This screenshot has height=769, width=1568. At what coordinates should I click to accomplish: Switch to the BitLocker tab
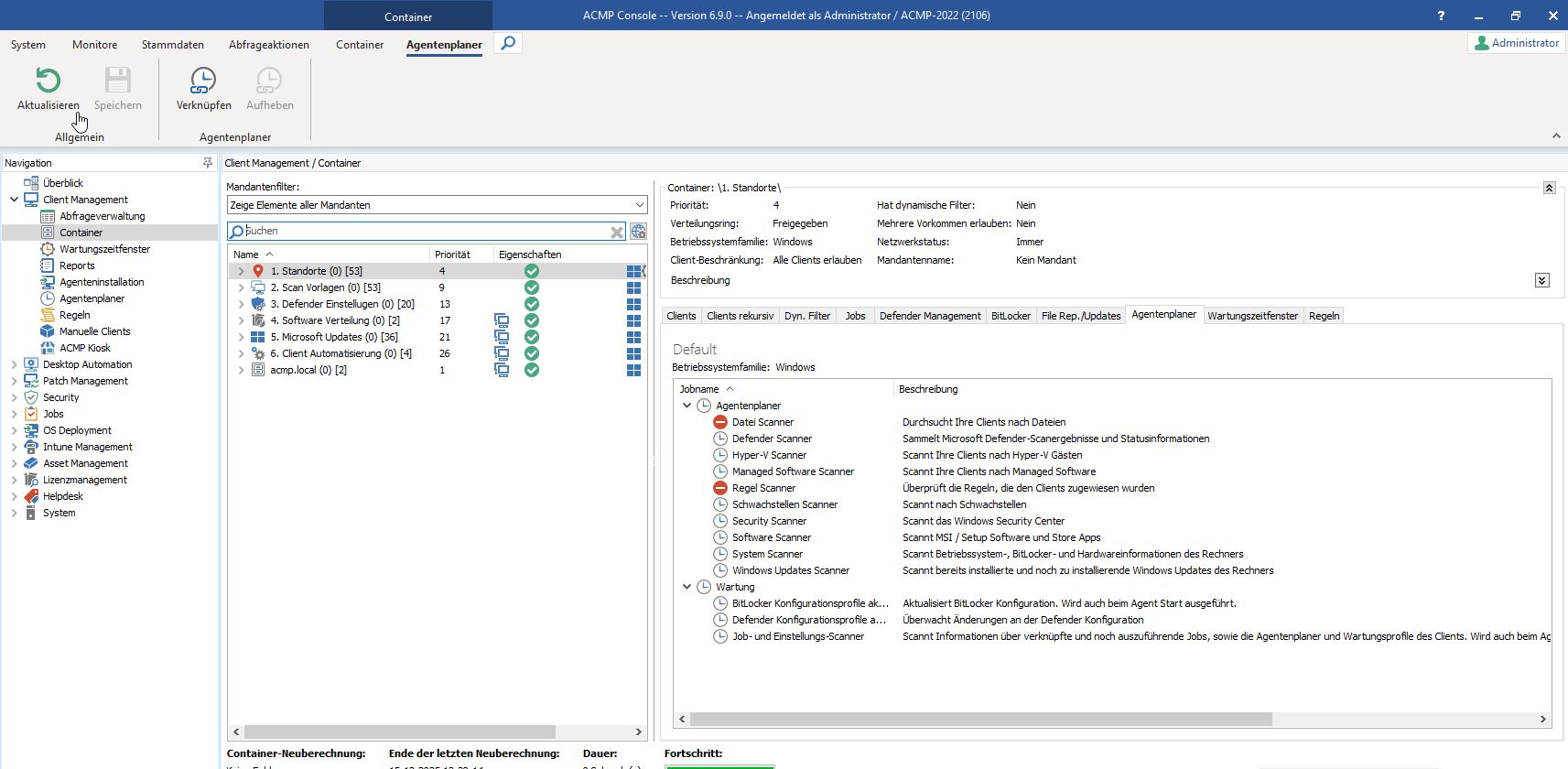pyautogui.click(x=1011, y=316)
